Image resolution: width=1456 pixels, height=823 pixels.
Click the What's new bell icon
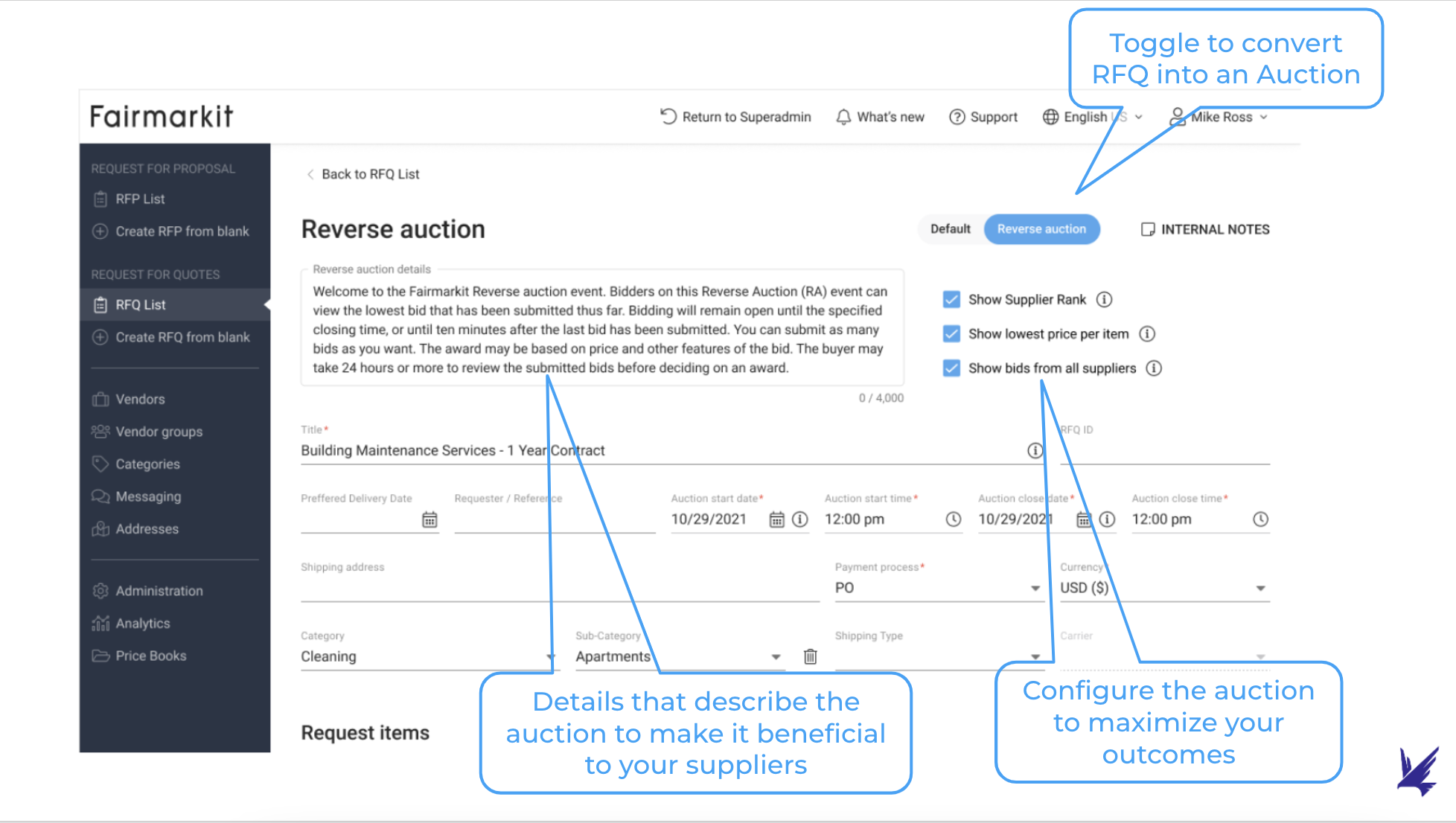pos(843,117)
